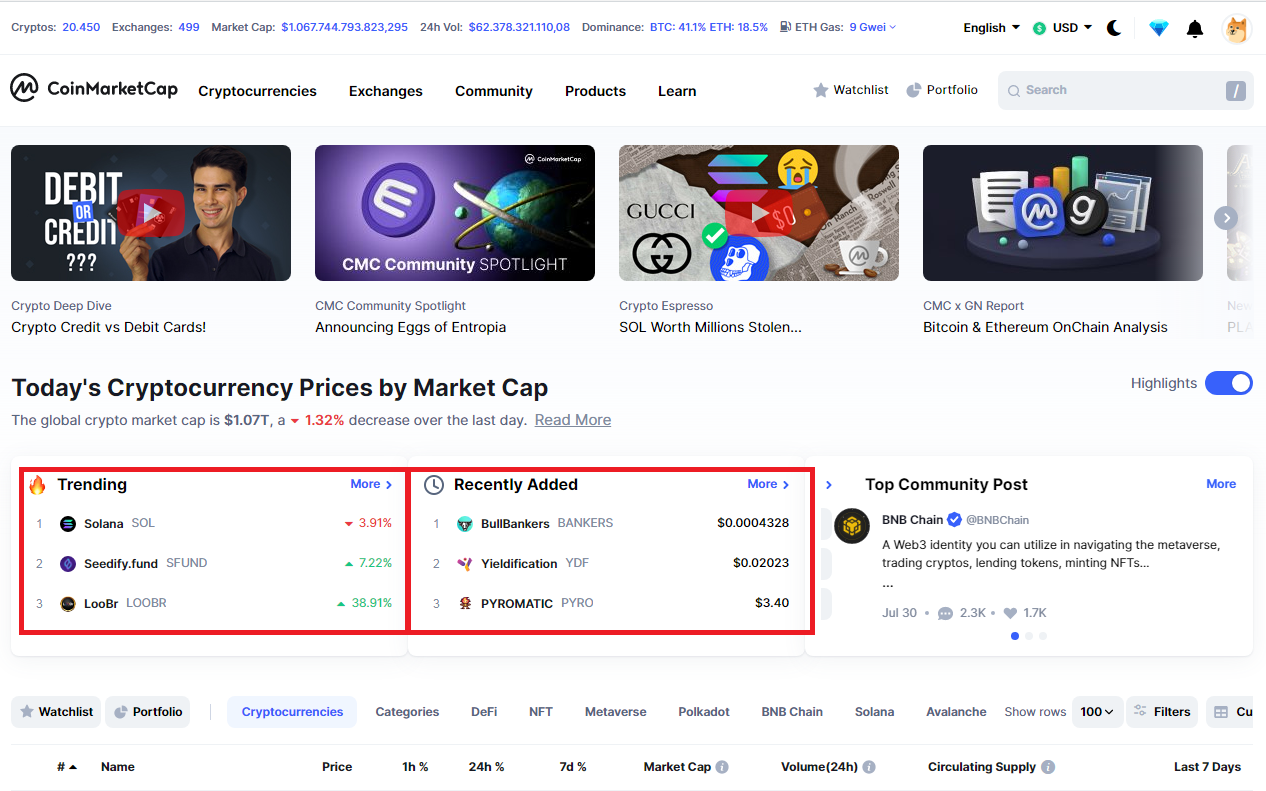1266x791 pixels.
Task: Click into the Search field
Action: pyautogui.click(x=1125, y=90)
